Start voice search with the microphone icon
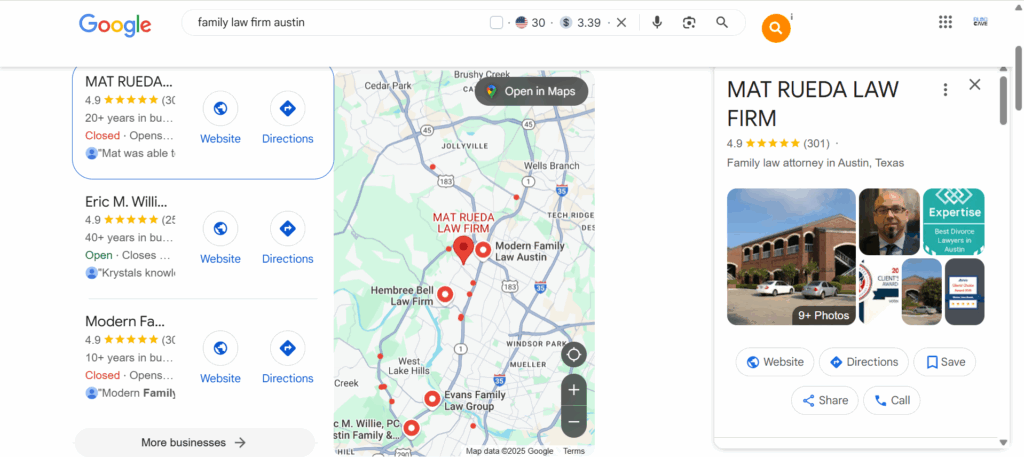This screenshot has width=1024, height=457. pos(657,23)
